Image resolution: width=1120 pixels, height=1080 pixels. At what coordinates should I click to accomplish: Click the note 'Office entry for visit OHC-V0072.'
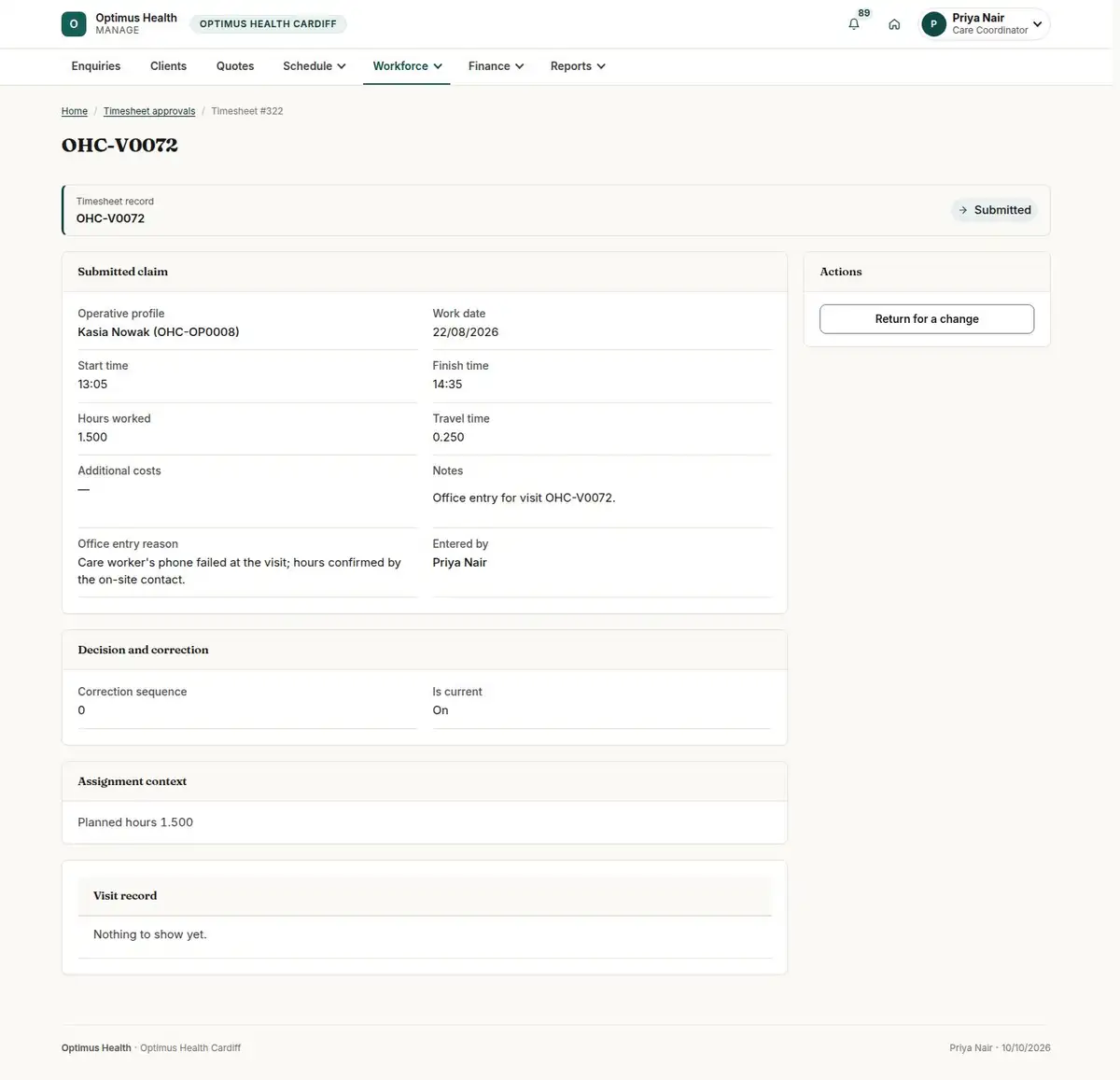(524, 498)
